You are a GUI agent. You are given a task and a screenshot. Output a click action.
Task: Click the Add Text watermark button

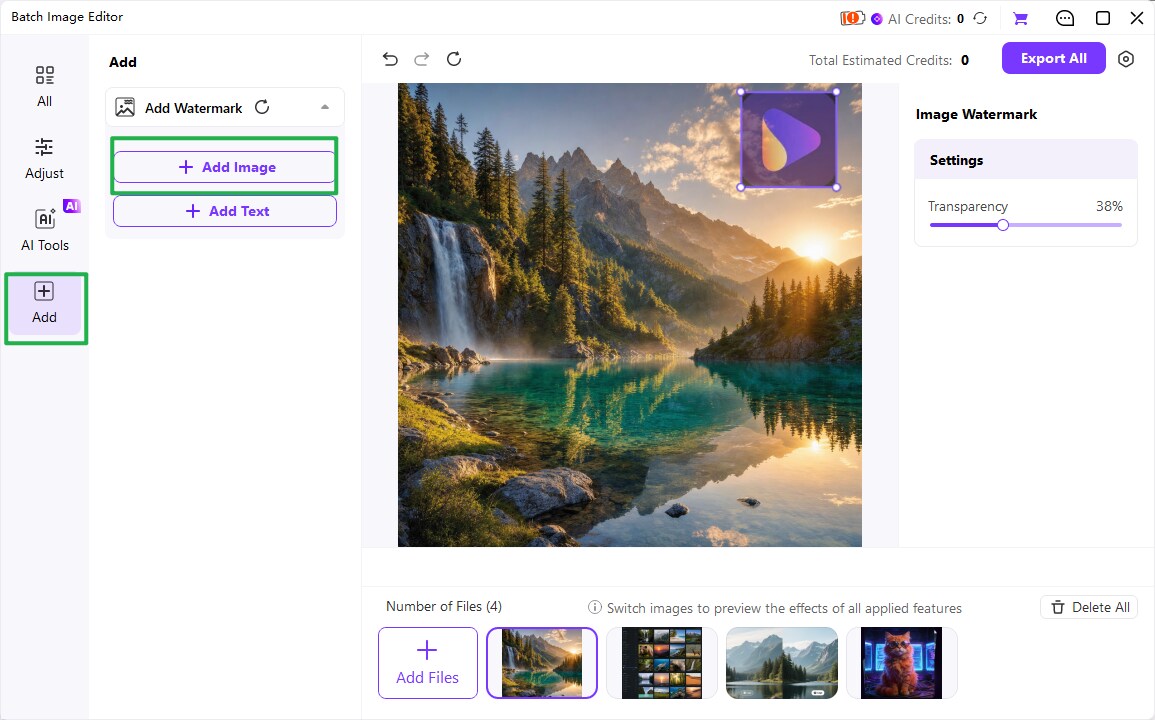[x=225, y=211]
